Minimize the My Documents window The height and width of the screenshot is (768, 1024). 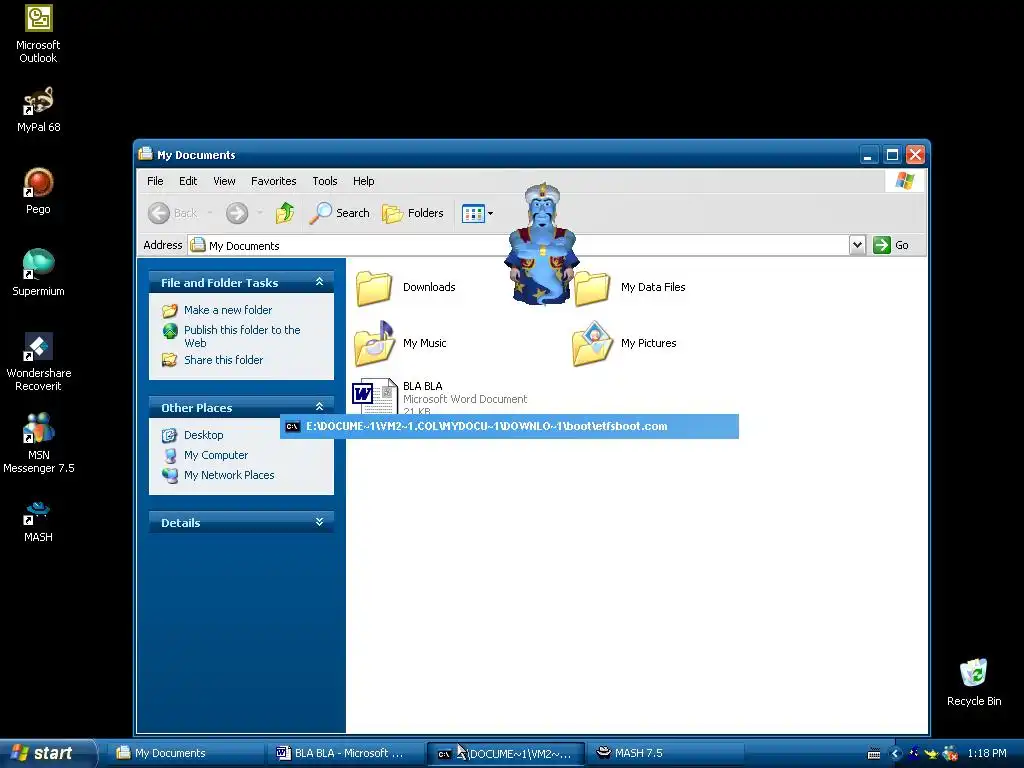868,155
